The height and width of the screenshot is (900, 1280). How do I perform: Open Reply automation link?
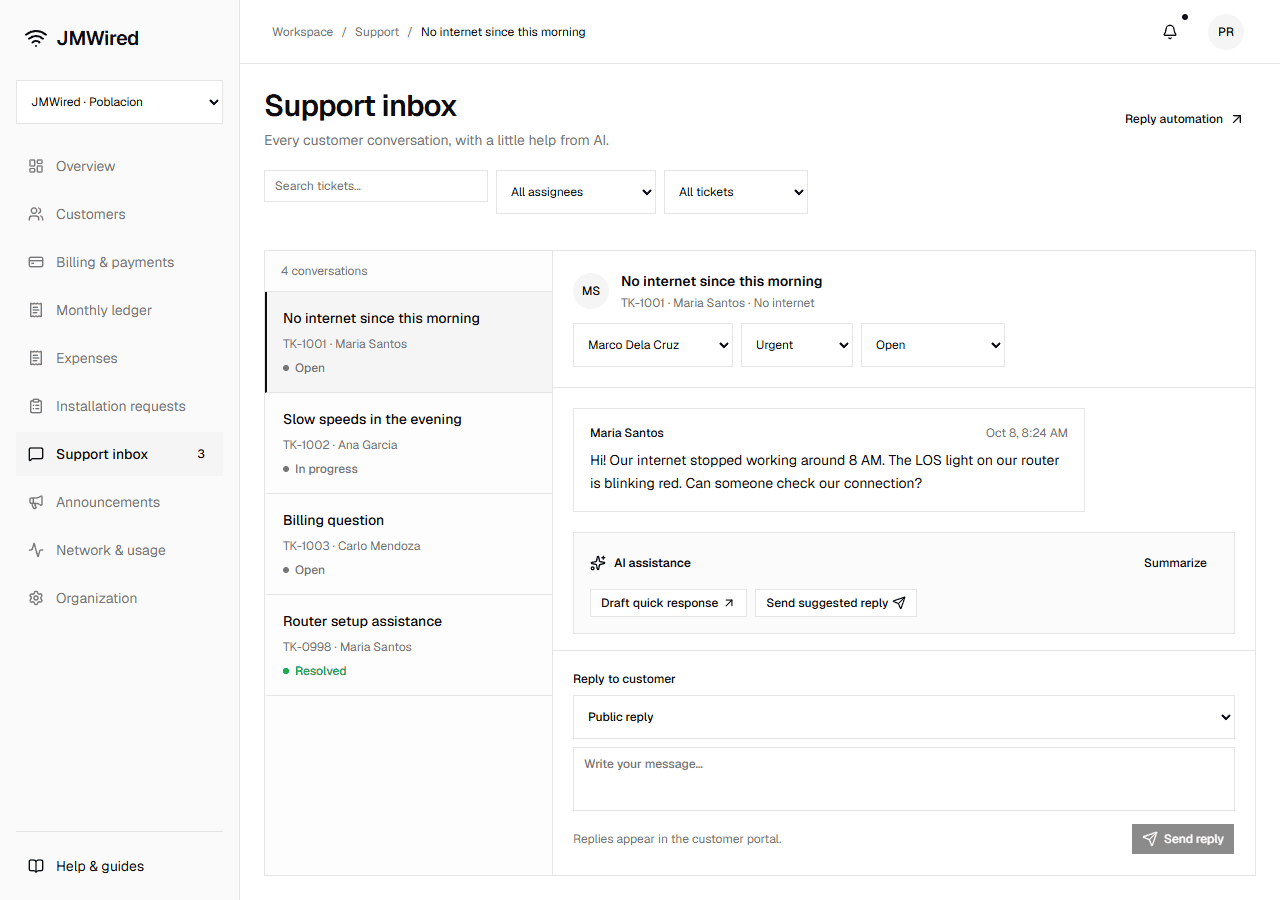1183,119
